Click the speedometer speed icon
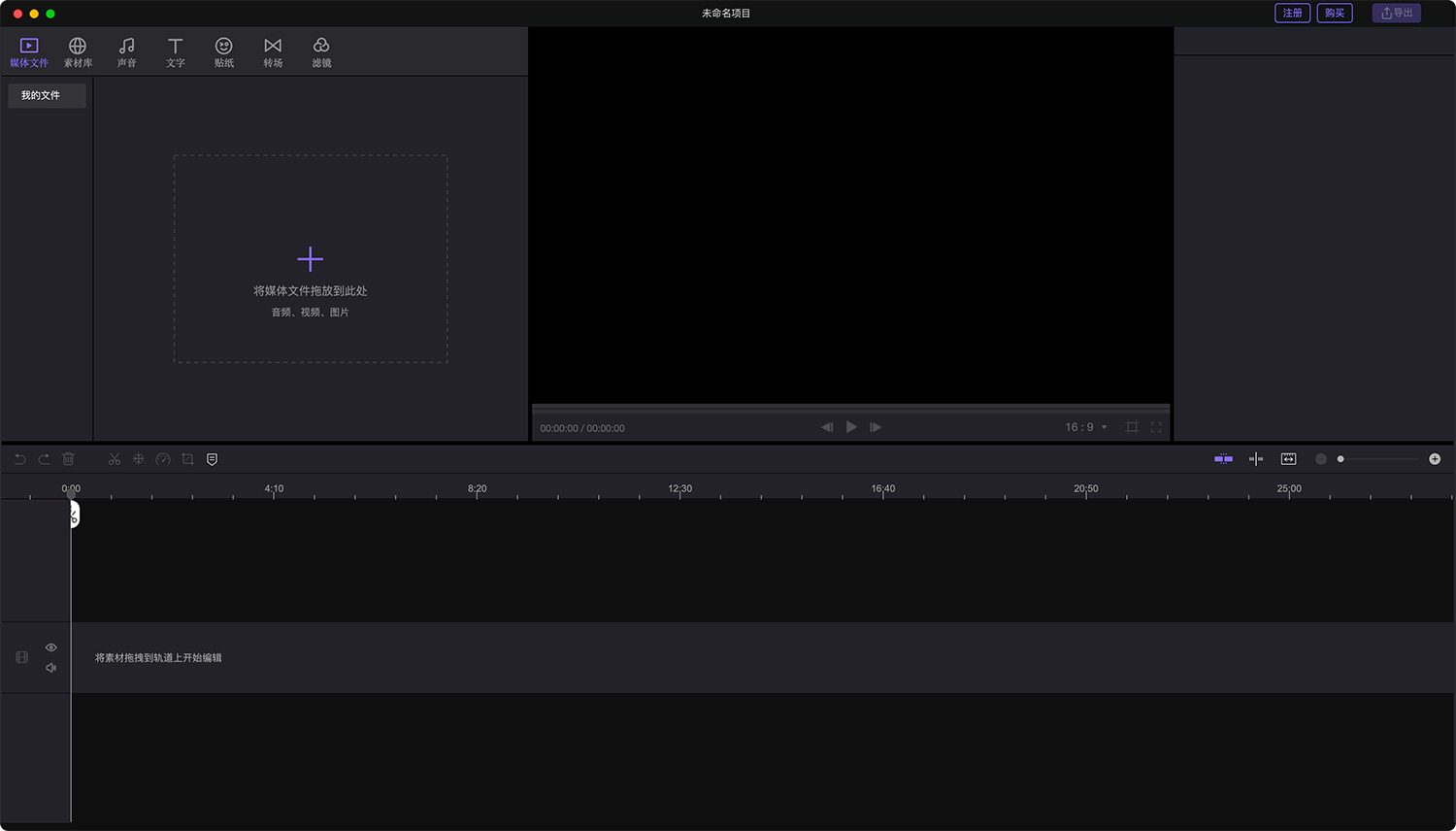Image resolution: width=1456 pixels, height=831 pixels. [163, 459]
